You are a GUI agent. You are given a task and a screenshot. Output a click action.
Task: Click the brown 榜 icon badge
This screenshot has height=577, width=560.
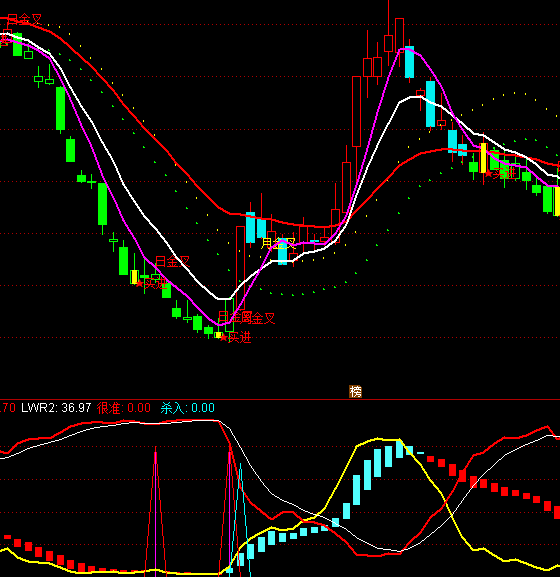[355, 392]
